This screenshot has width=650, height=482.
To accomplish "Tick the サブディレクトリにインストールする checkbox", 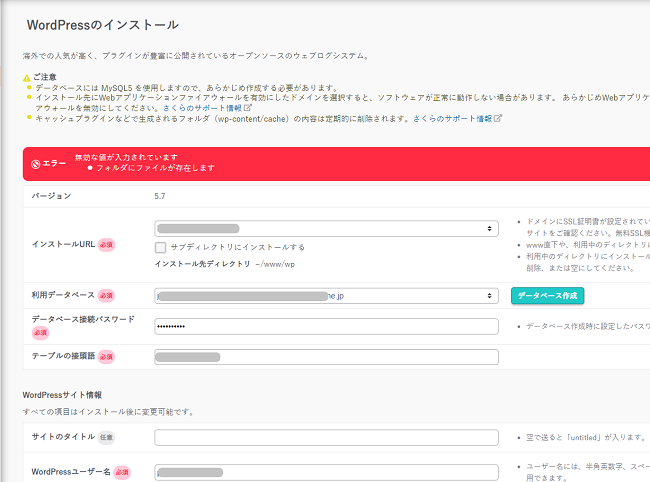I will [x=160, y=247].
